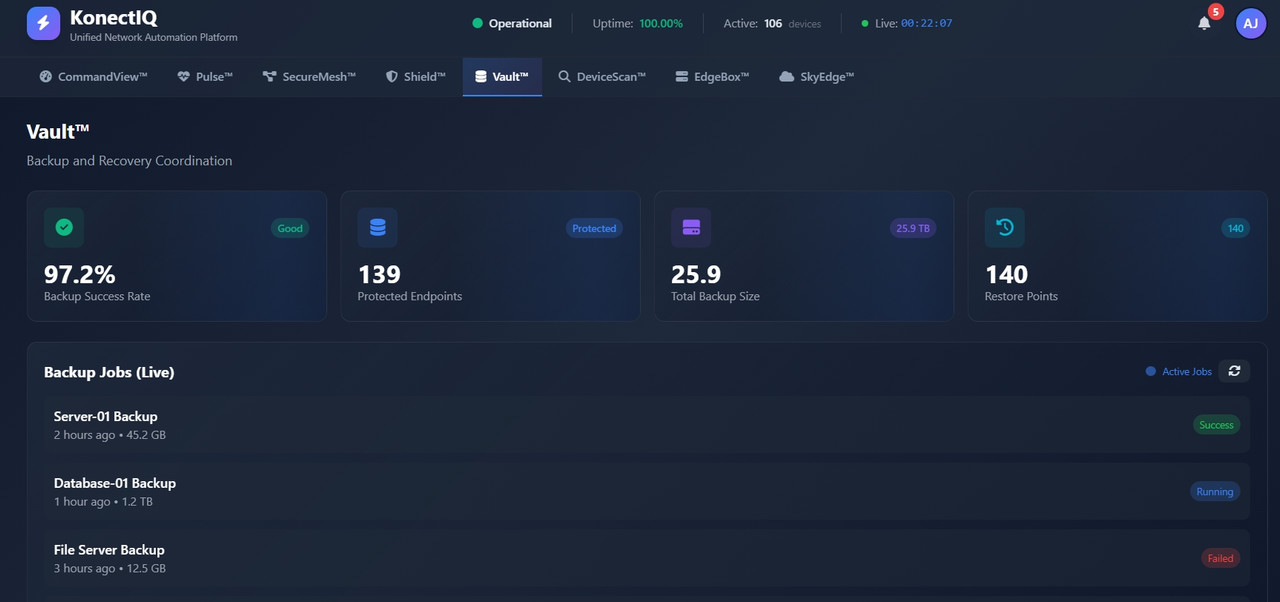Click the green Operational status dot
The width and height of the screenshot is (1280, 602).
pos(477,23)
